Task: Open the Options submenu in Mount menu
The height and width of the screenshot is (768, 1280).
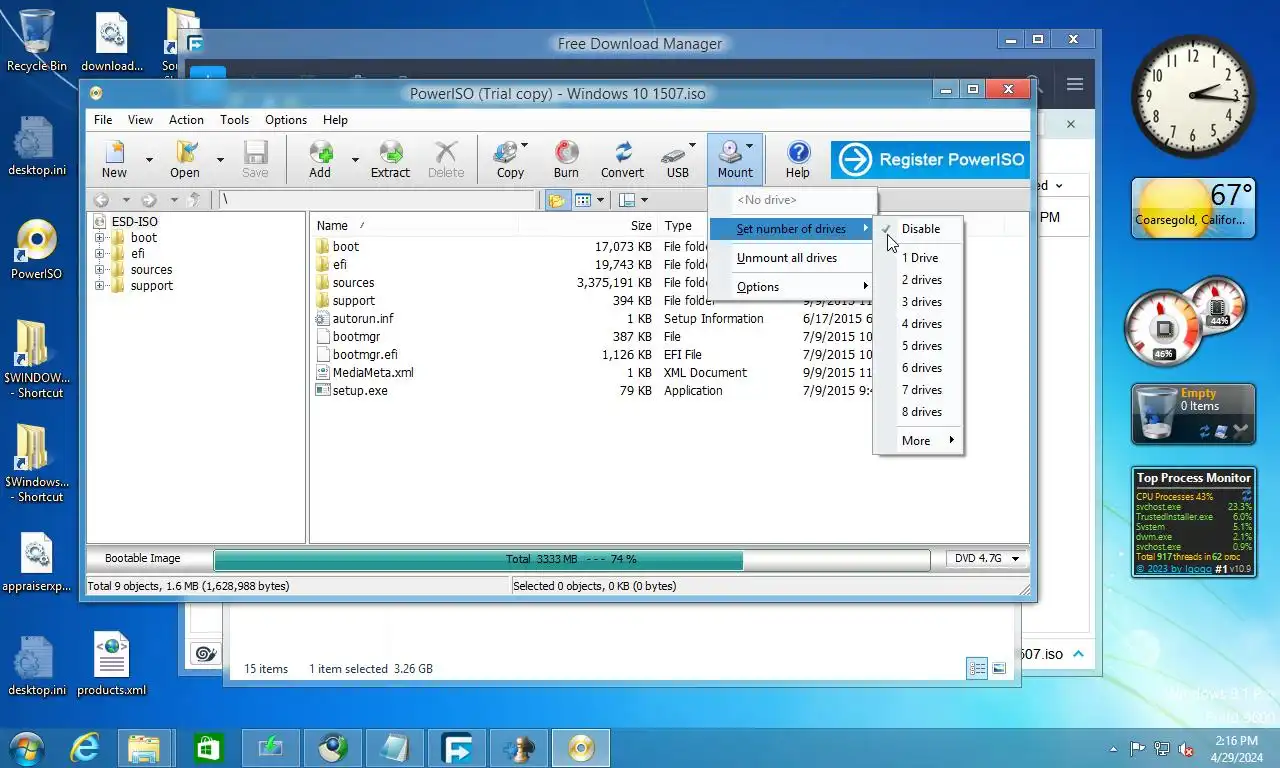Action: click(x=792, y=287)
